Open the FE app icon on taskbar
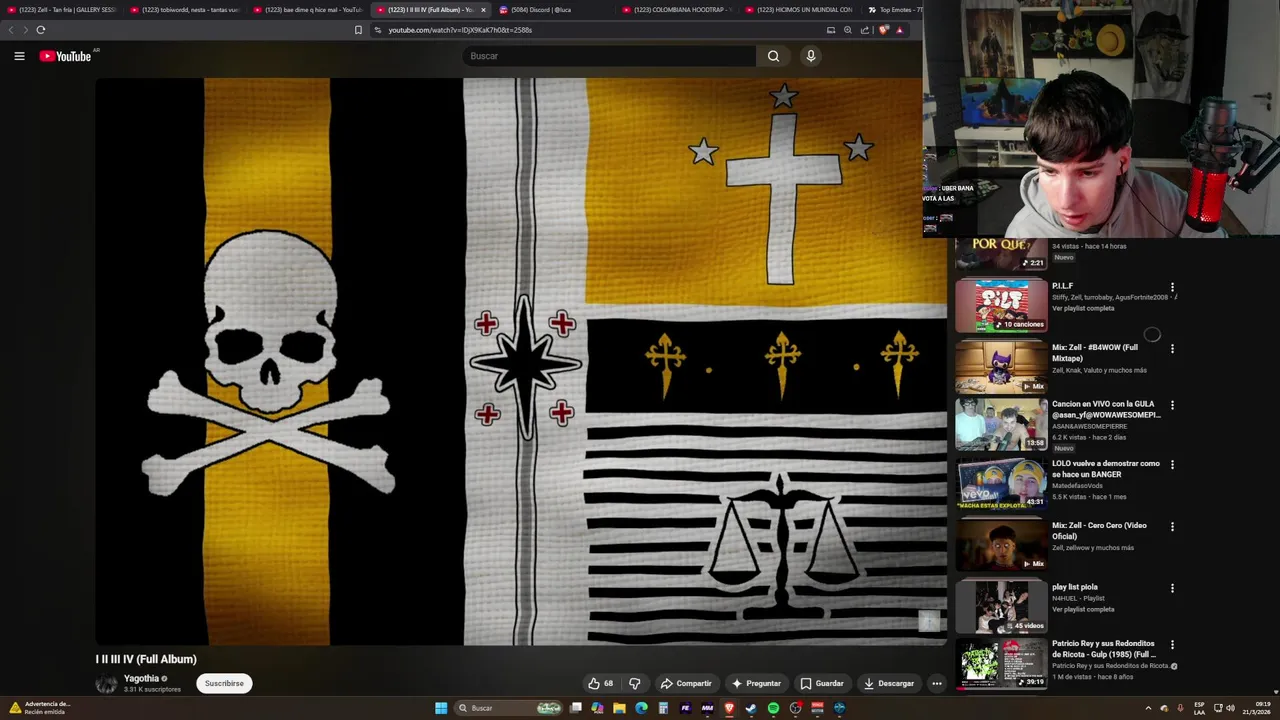The width and height of the screenshot is (1280, 720). pos(685,708)
